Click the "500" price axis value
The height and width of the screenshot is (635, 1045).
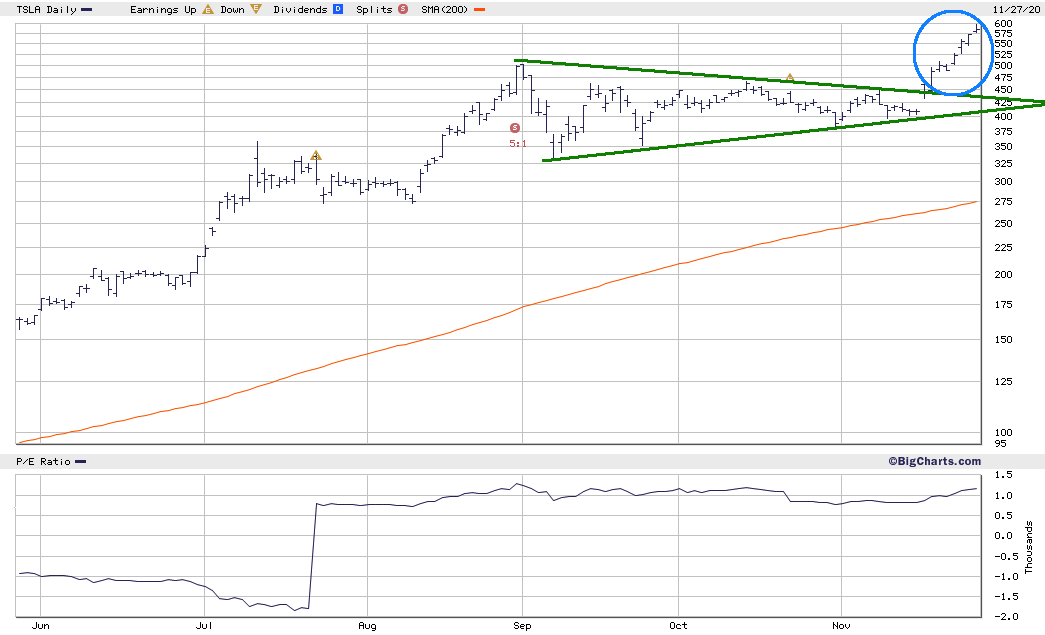click(1003, 65)
